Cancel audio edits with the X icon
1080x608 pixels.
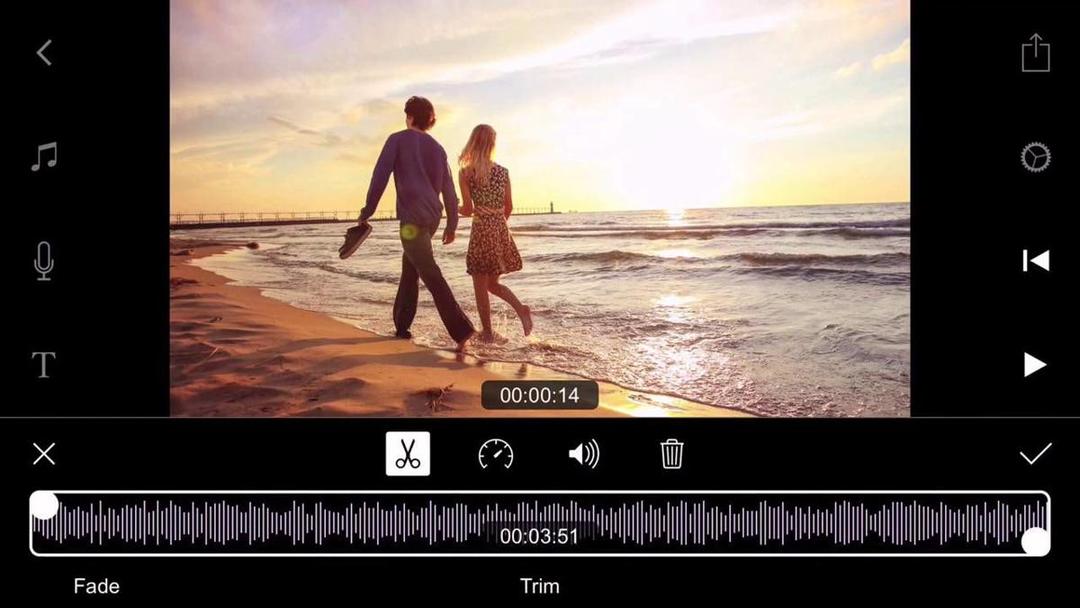[x=44, y=454]
